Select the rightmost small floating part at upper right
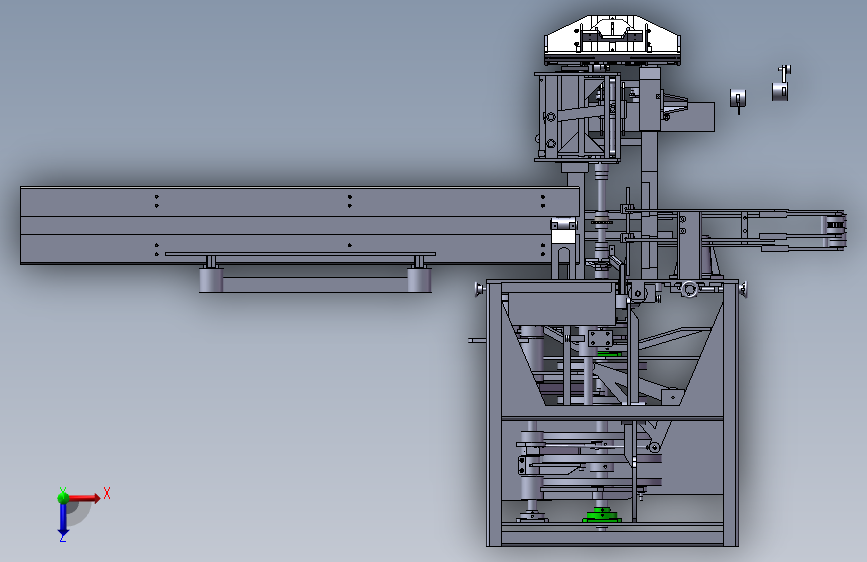 point(781,84)
